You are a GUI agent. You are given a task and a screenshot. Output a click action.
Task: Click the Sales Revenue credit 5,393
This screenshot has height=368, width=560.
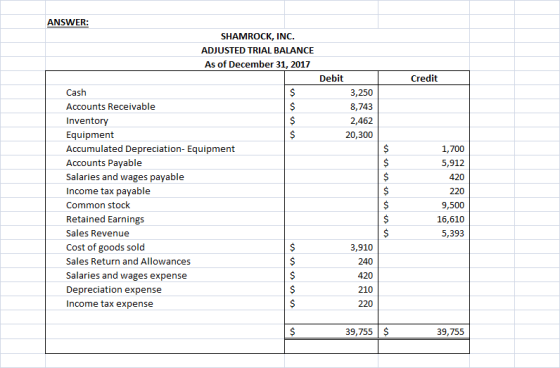(453, 234)
